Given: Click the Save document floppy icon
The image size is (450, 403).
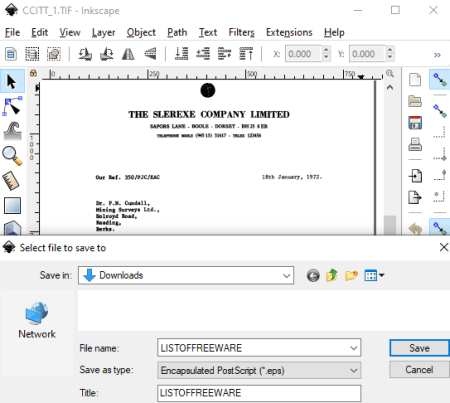Looking at the screenshot, I should click(415, 123).
